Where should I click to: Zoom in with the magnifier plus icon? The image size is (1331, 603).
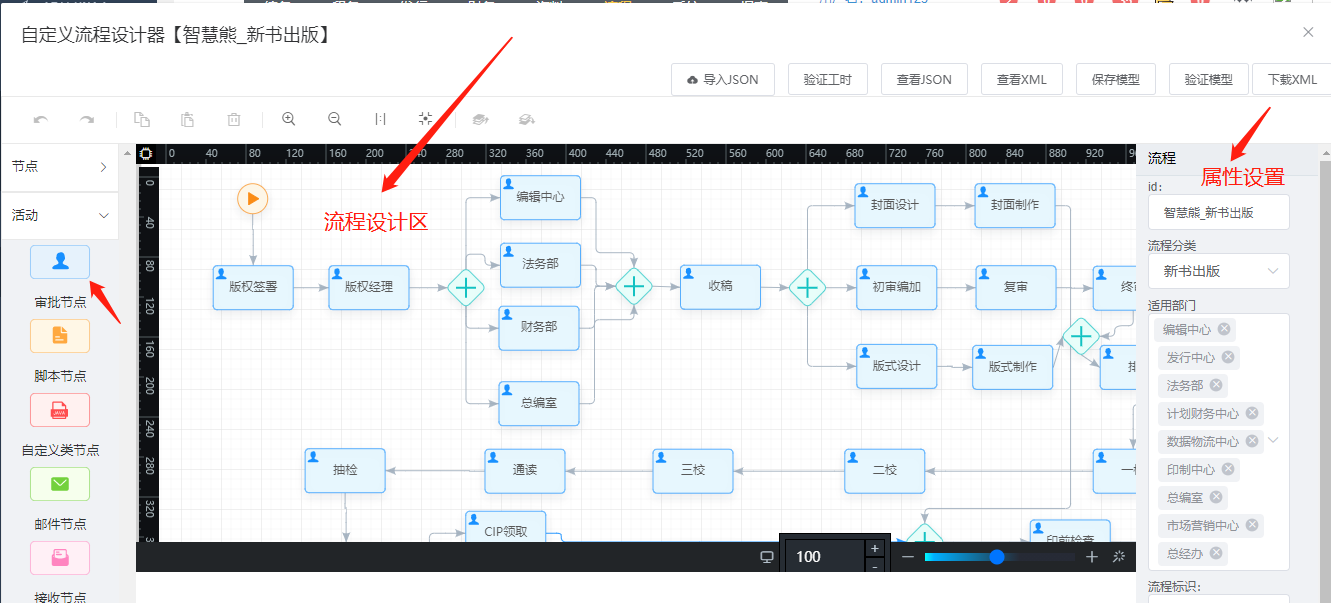(x=289, y=119)
